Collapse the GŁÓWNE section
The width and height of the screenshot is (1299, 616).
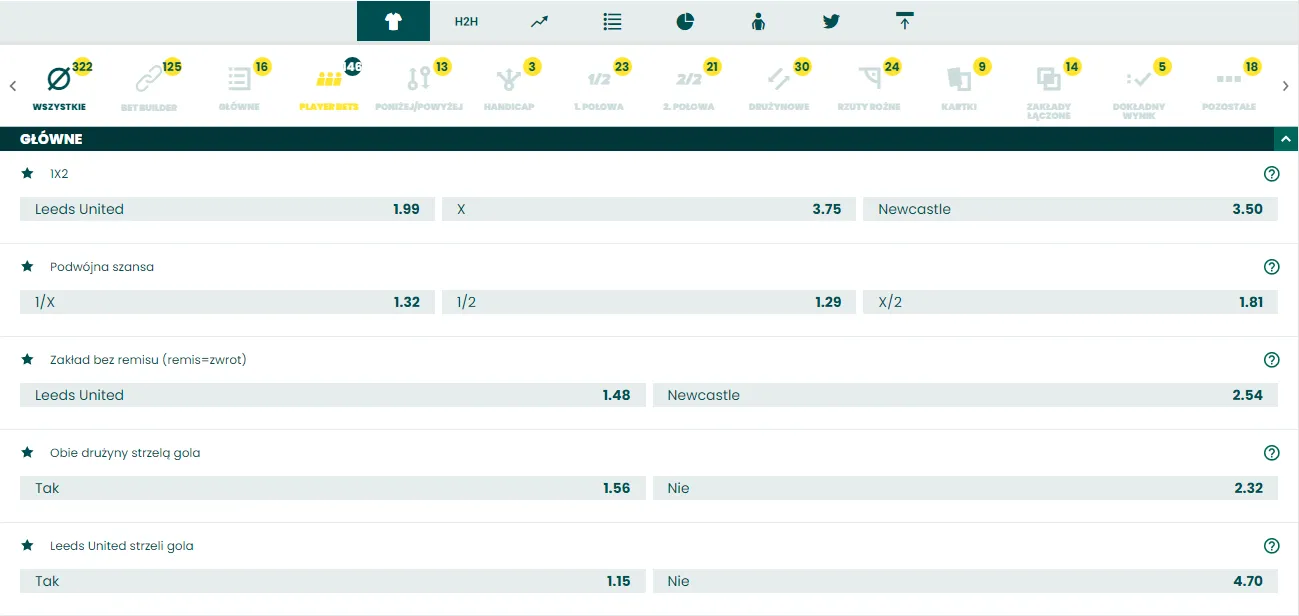click(x=1286, y=139)
